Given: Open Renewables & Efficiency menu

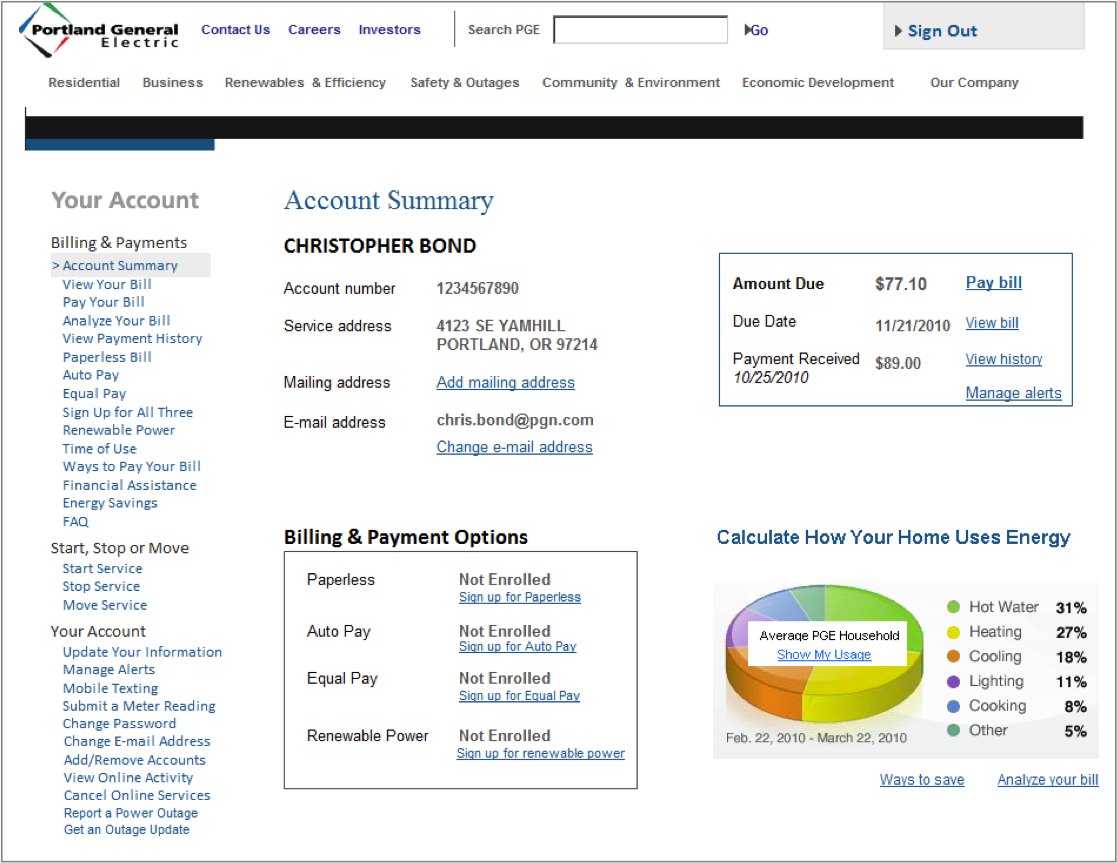Looking at the screenshot, I should [x=305, y=83].
